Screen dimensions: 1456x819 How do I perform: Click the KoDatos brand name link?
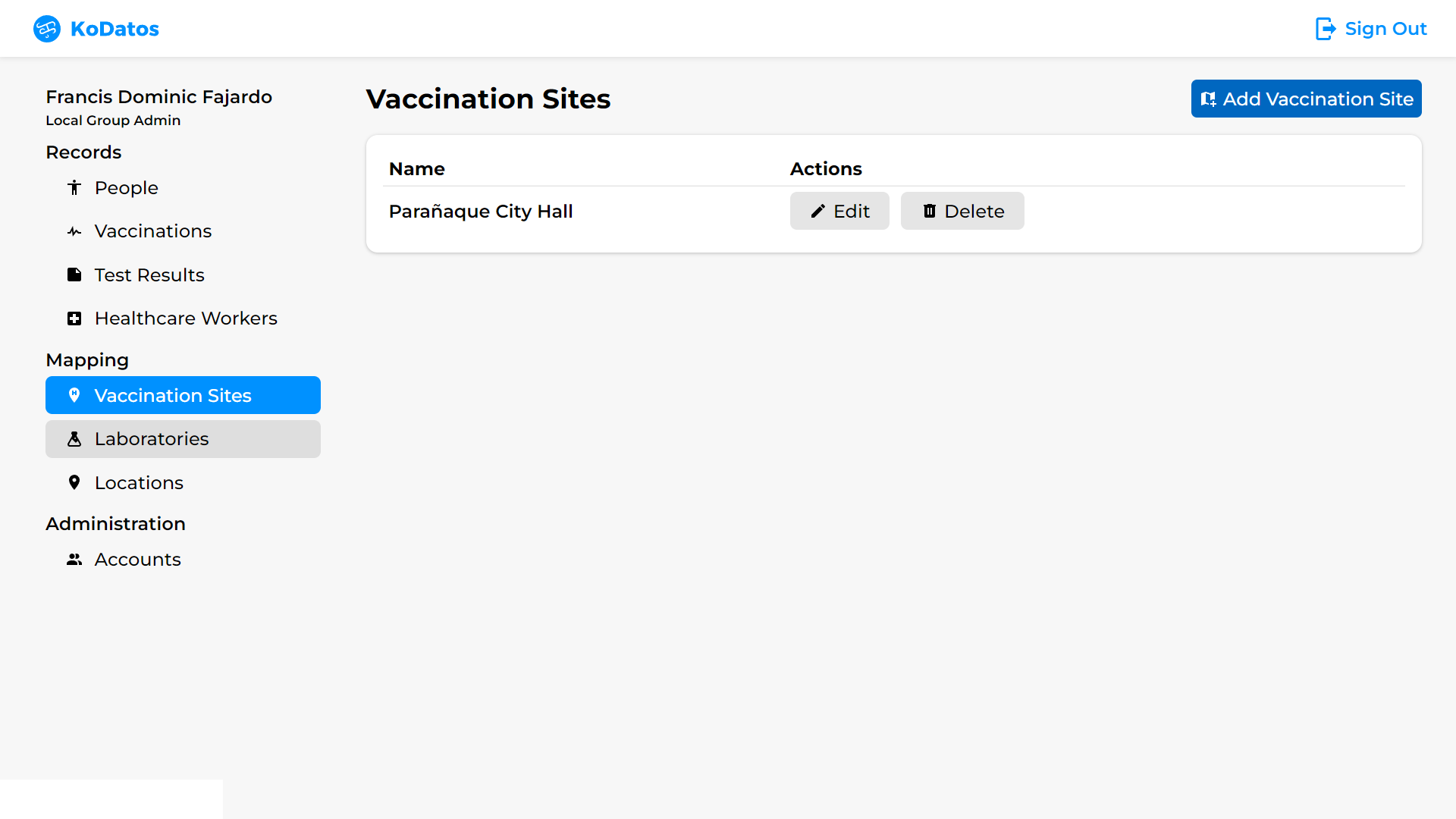(115, 29)
